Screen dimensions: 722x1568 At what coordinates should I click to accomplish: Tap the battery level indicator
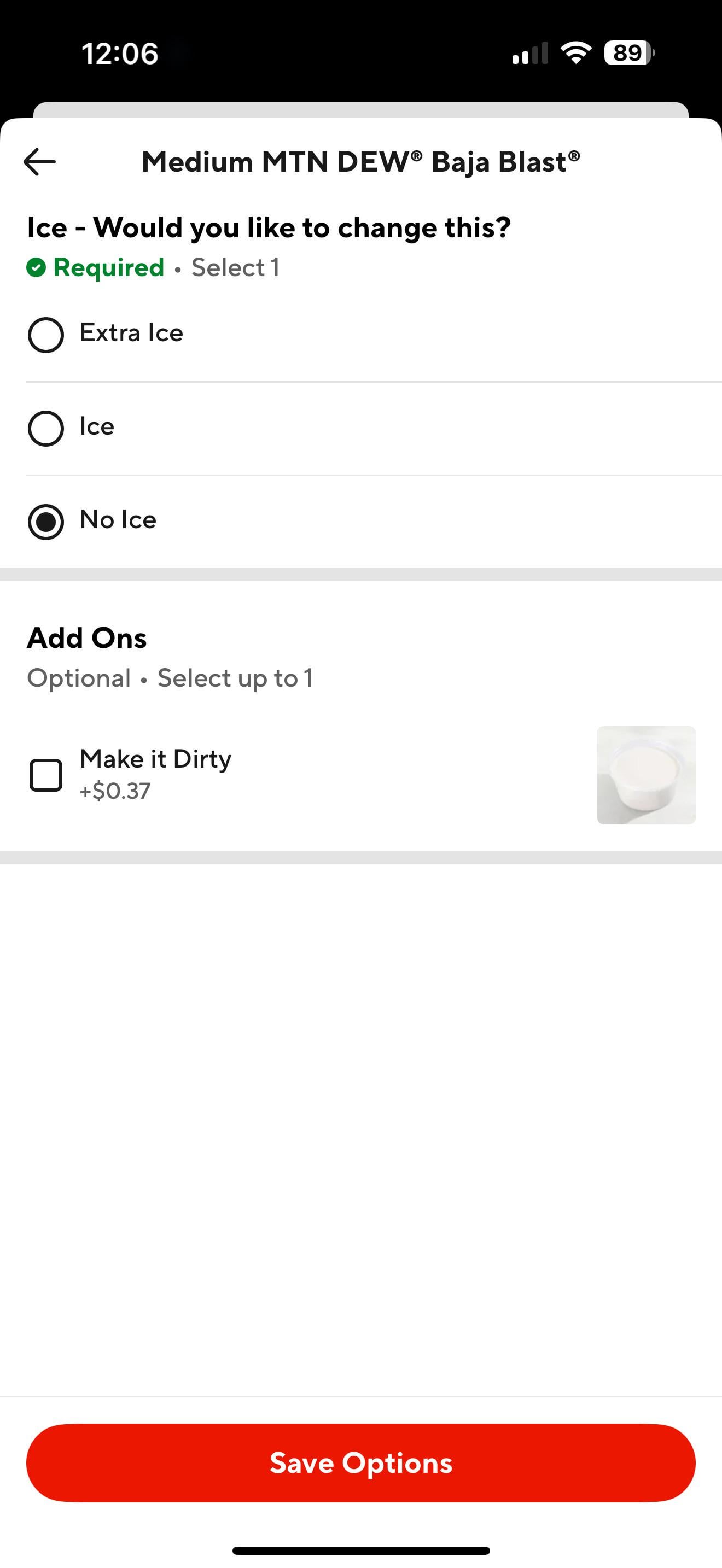tap(629, 53)
